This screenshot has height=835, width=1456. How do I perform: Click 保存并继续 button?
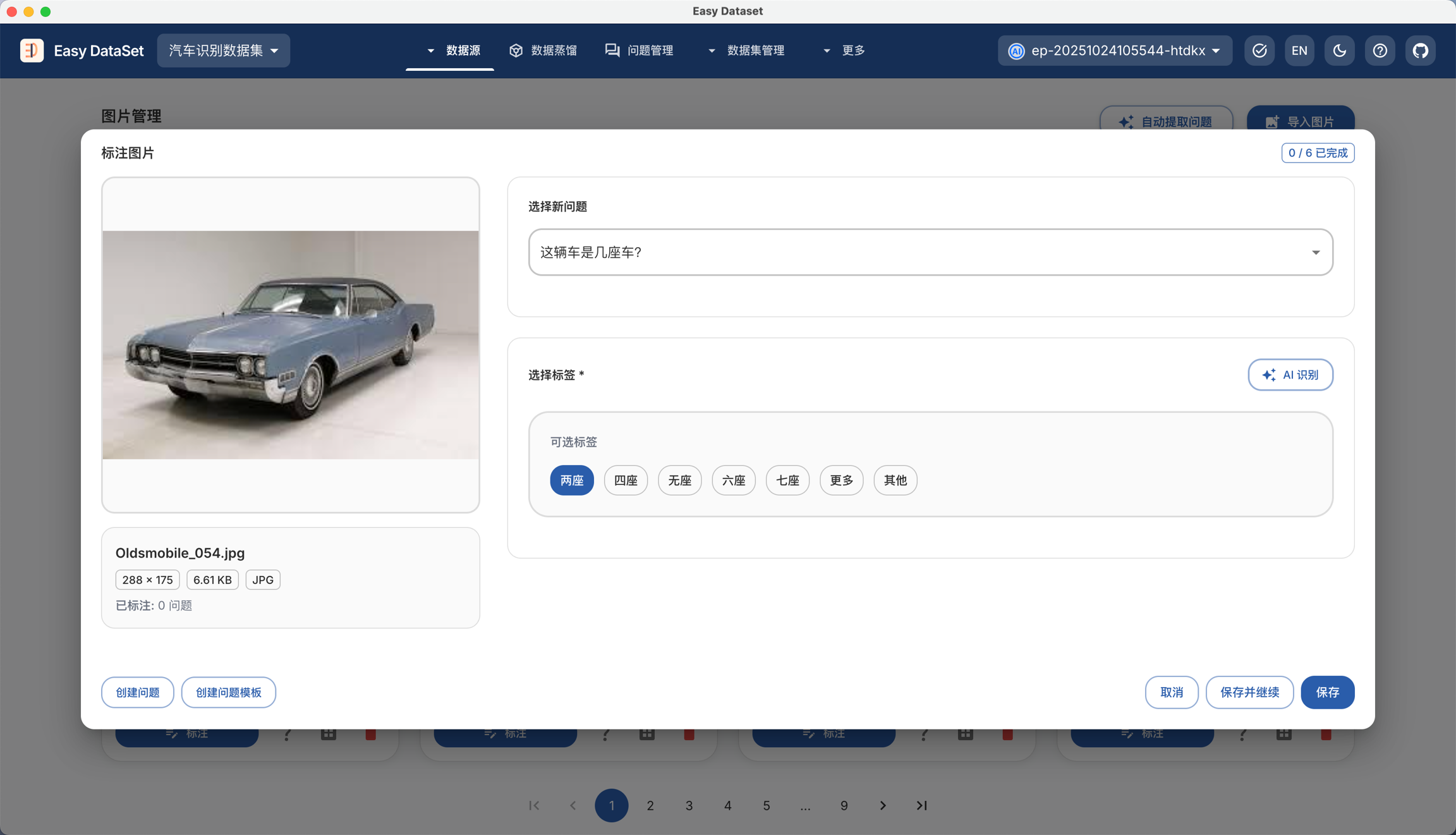[x=1249, y=692]
